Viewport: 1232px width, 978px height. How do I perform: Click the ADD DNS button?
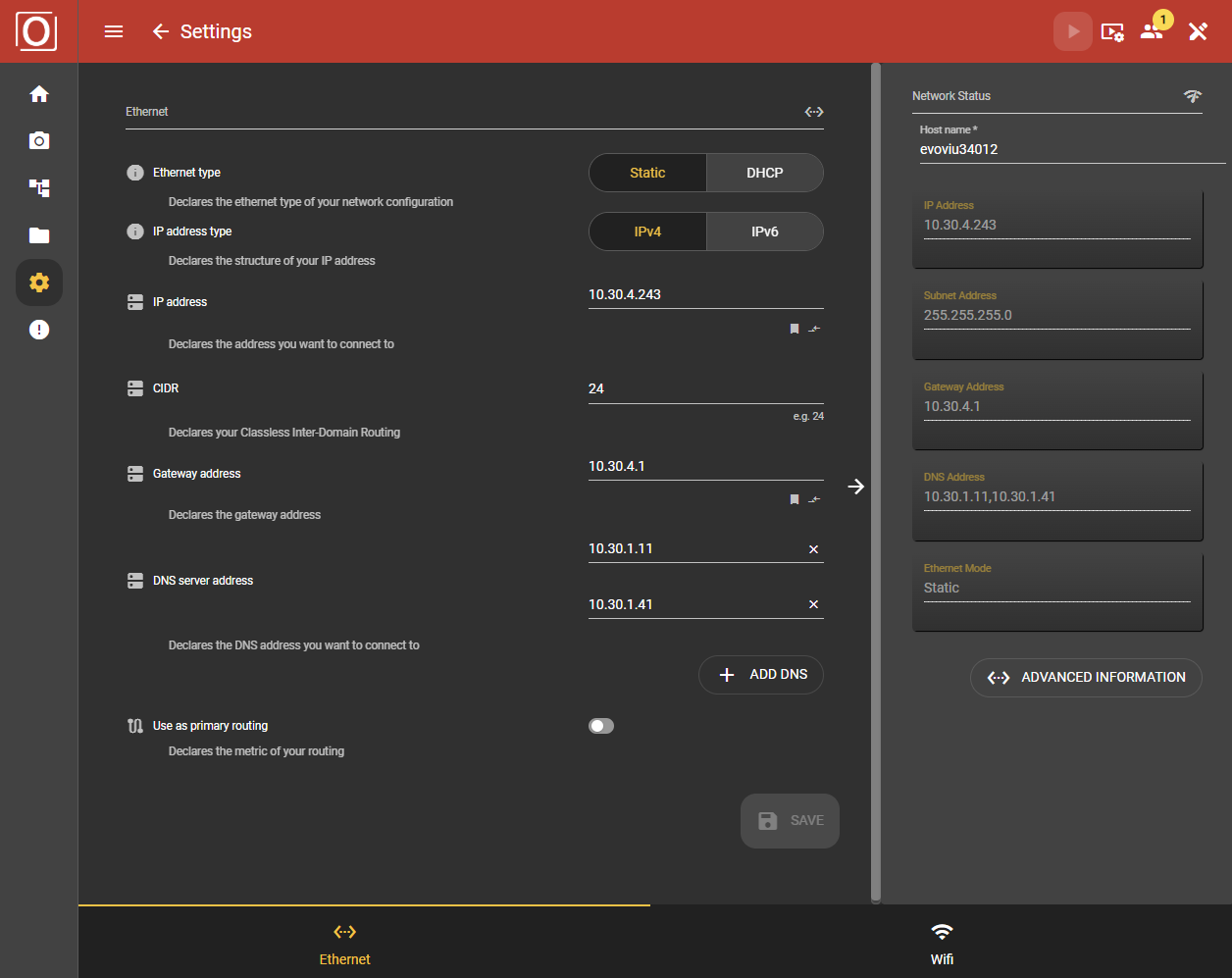pyautogui.click(x=761, y=675)
